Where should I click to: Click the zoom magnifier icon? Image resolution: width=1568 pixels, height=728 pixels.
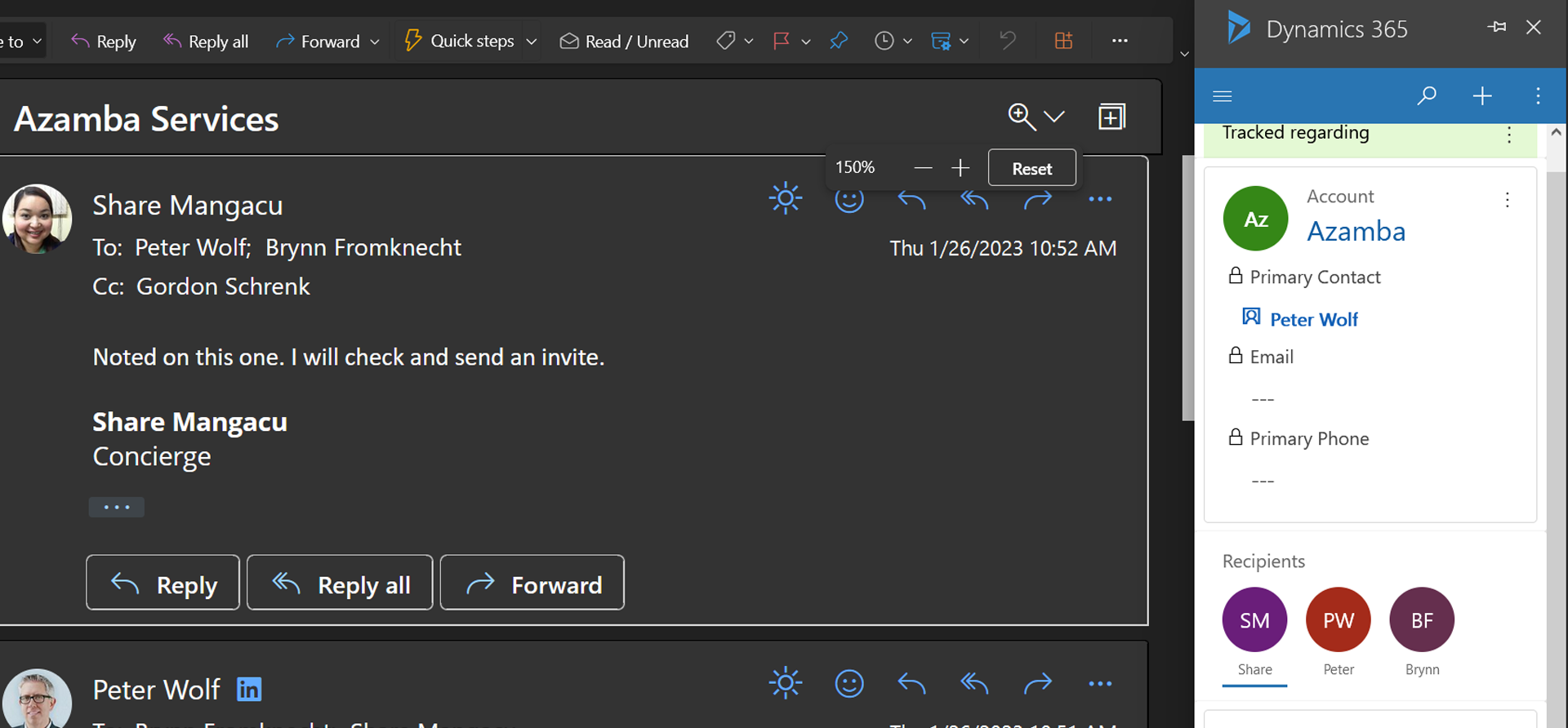[1022, 117]
